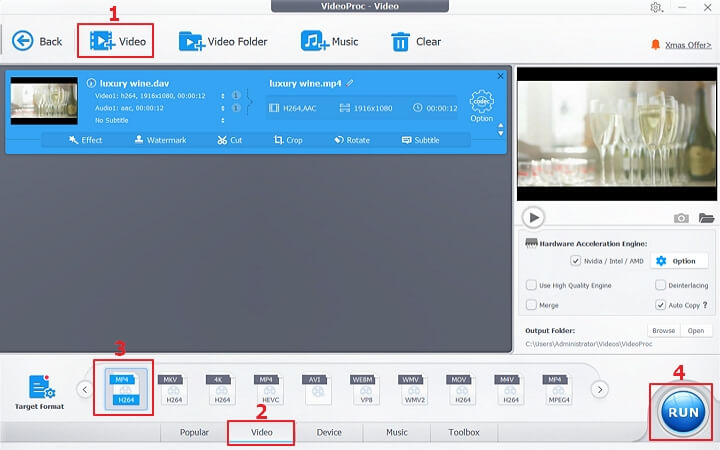The image size is (720, 450).
Task: Open the Cut tool
Action: (230, 140)
